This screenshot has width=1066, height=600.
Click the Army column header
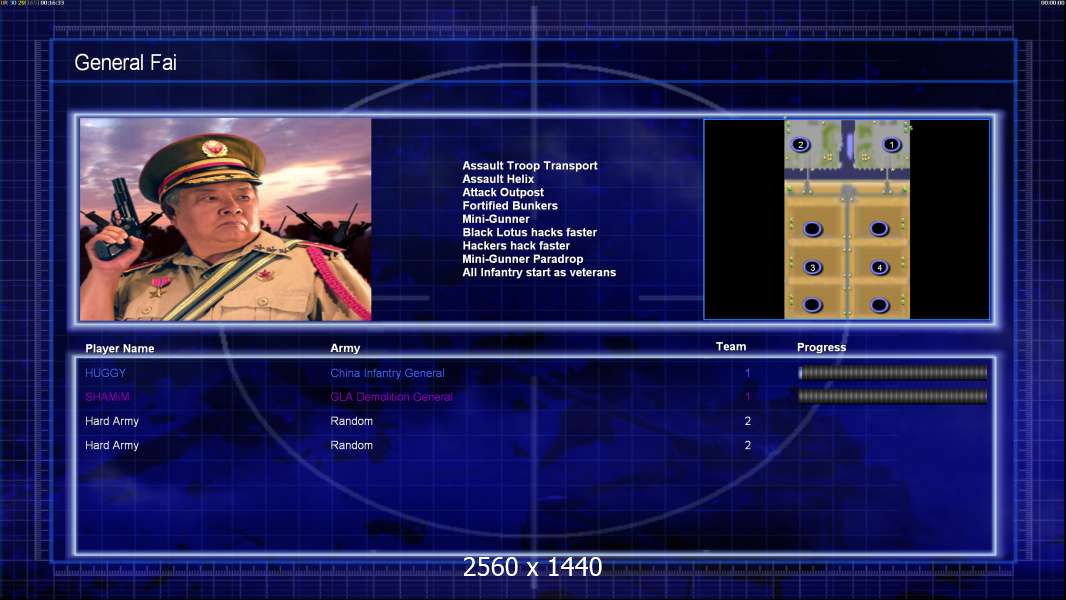click(345, 348)
